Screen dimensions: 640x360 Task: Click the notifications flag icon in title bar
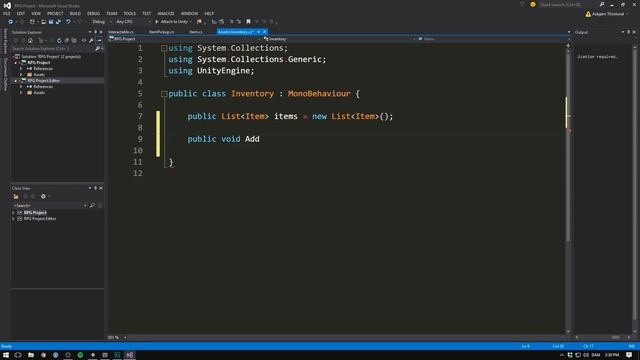pyautogui.click(x=522, y=4)
